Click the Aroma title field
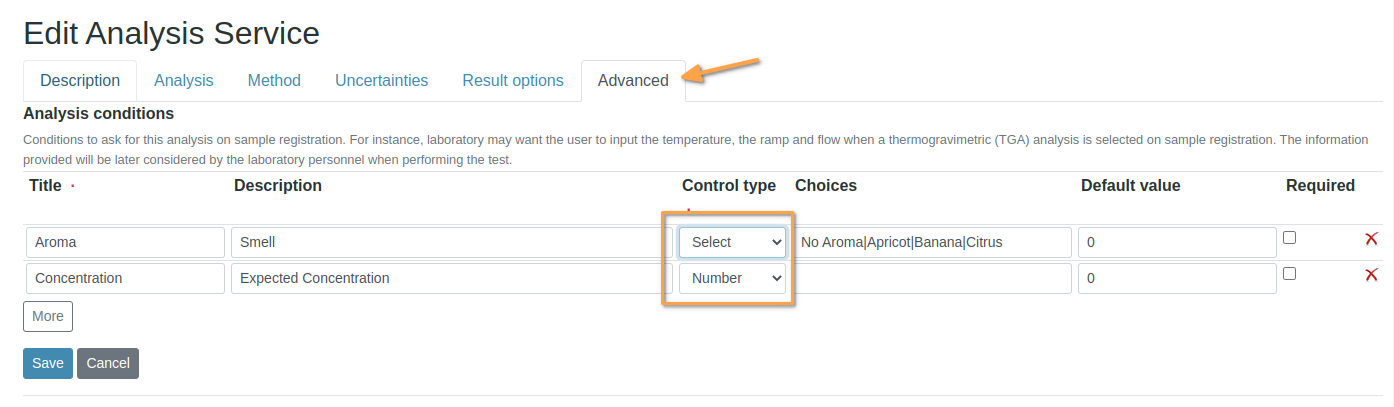 coord(125,242)
